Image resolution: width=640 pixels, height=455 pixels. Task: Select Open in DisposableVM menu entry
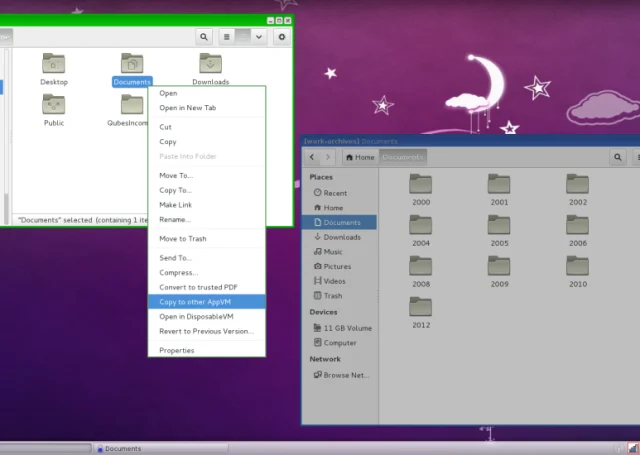pyautogui.click(x=206, y=316)
